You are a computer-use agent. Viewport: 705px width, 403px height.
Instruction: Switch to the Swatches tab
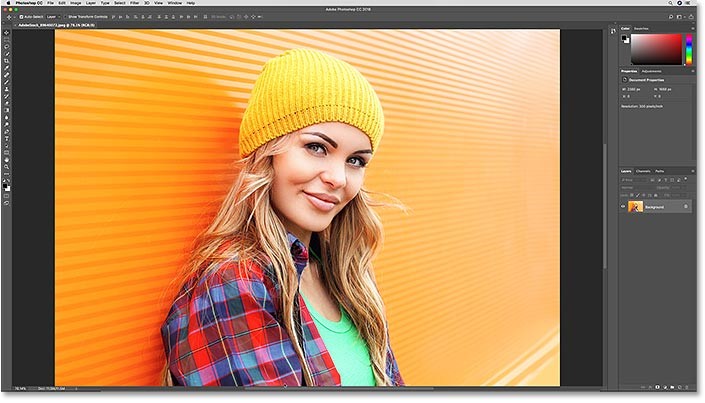(641, 29)
